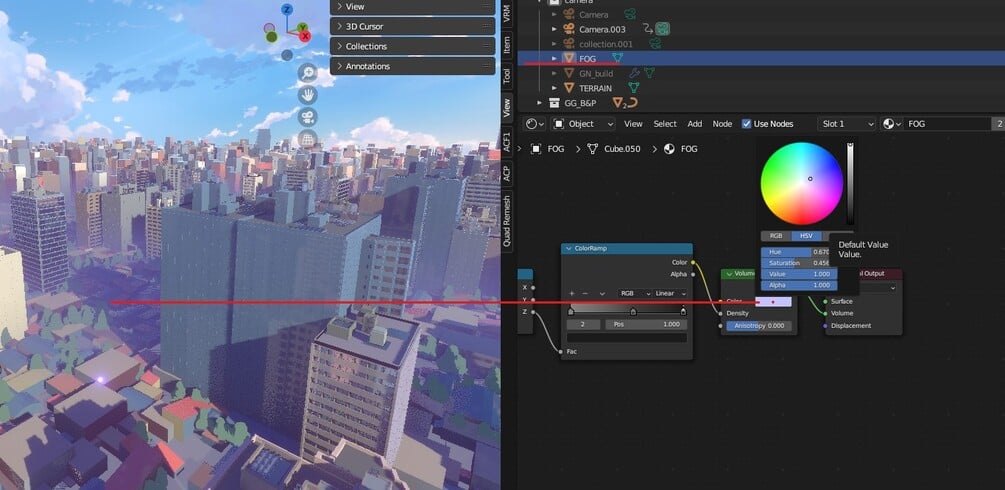This screenshot has width=1005, height=490.
Task: Collapse the ColorRamp node chevron
Action: point(568,248)
